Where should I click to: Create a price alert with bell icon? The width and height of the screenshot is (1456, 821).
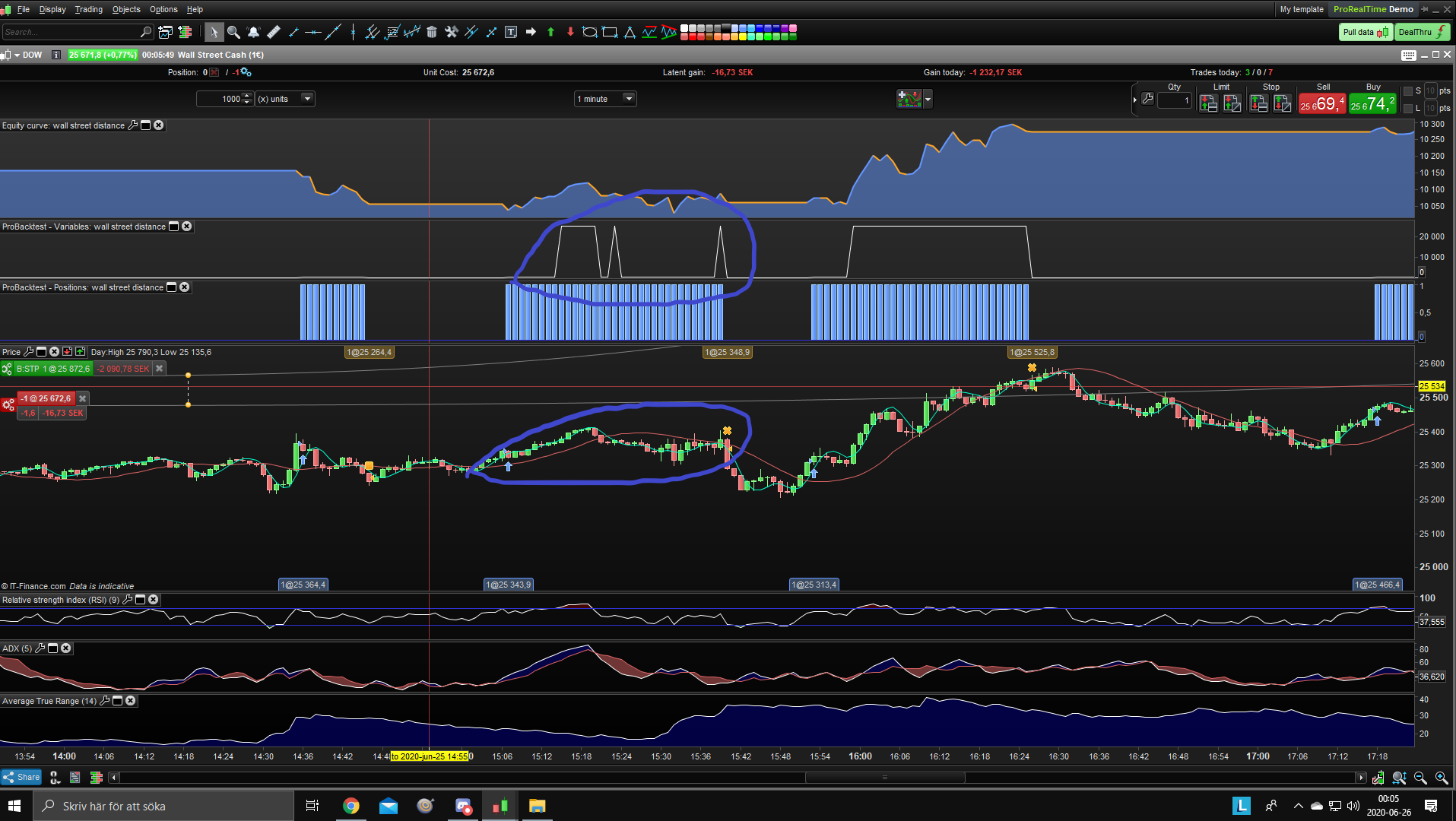(x=253, y=32)
